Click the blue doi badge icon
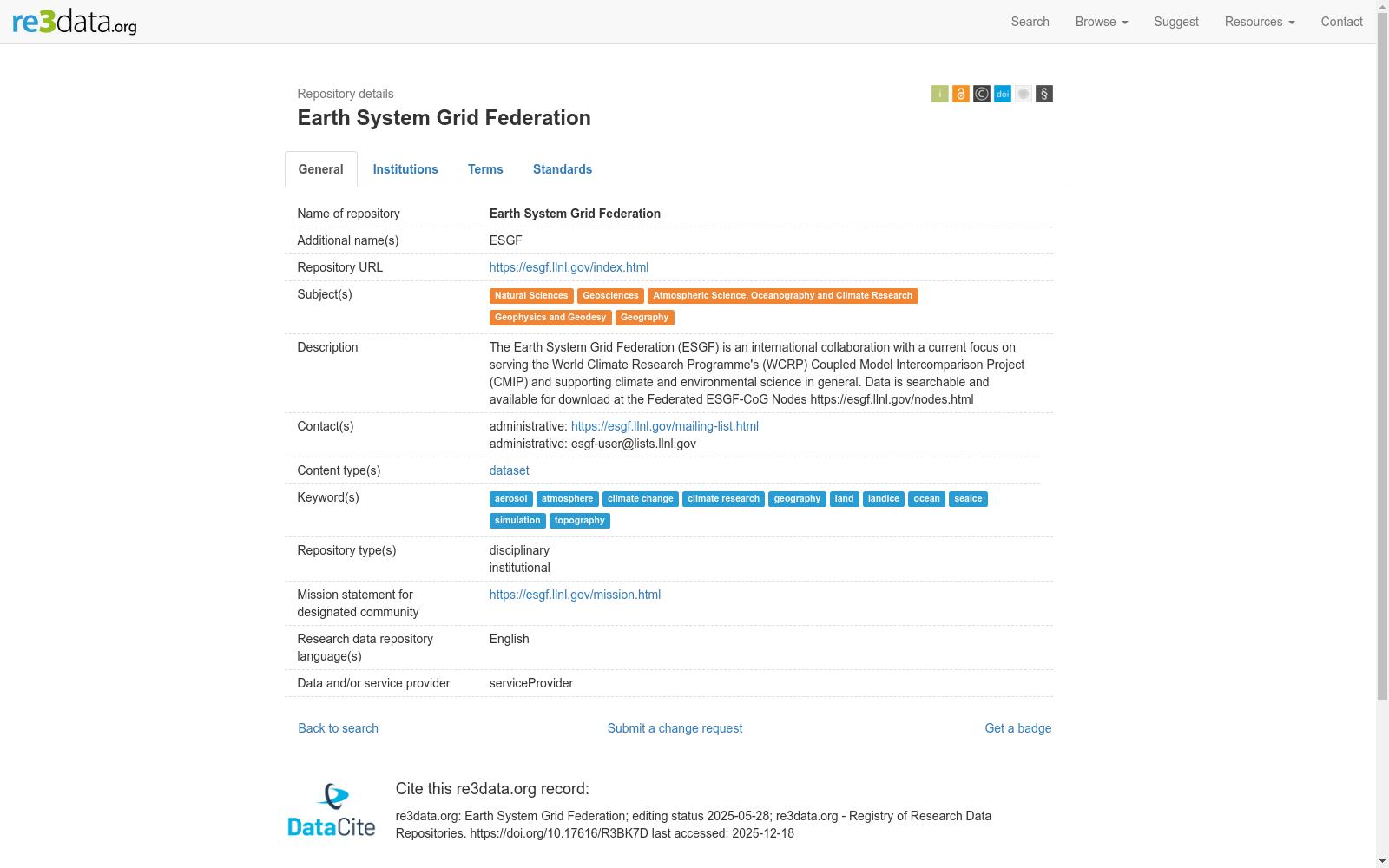The height and width of the screenshot is (868, 1389). 1003,94
